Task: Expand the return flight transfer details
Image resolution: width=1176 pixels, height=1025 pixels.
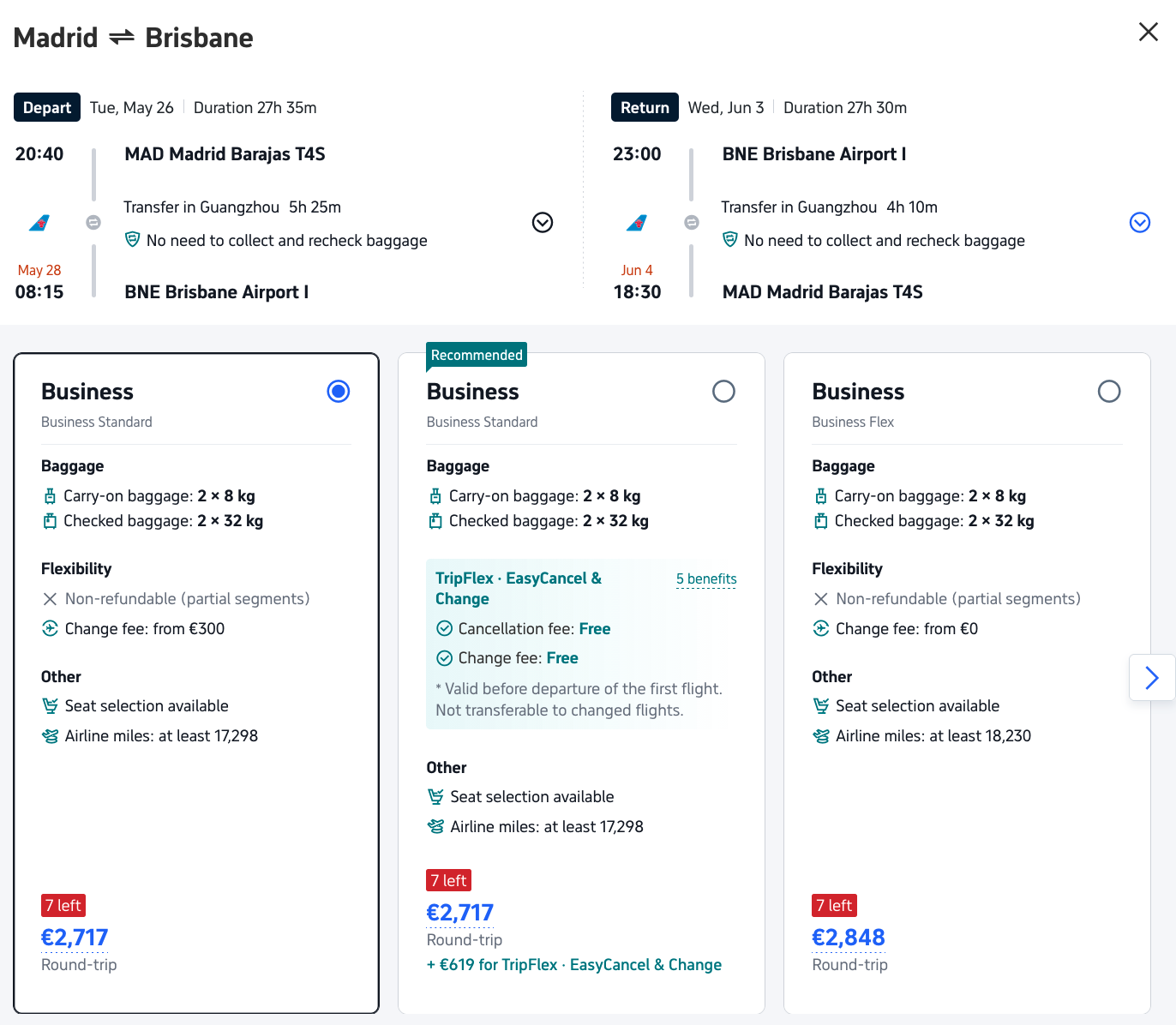Action: tap(1140, 223)
